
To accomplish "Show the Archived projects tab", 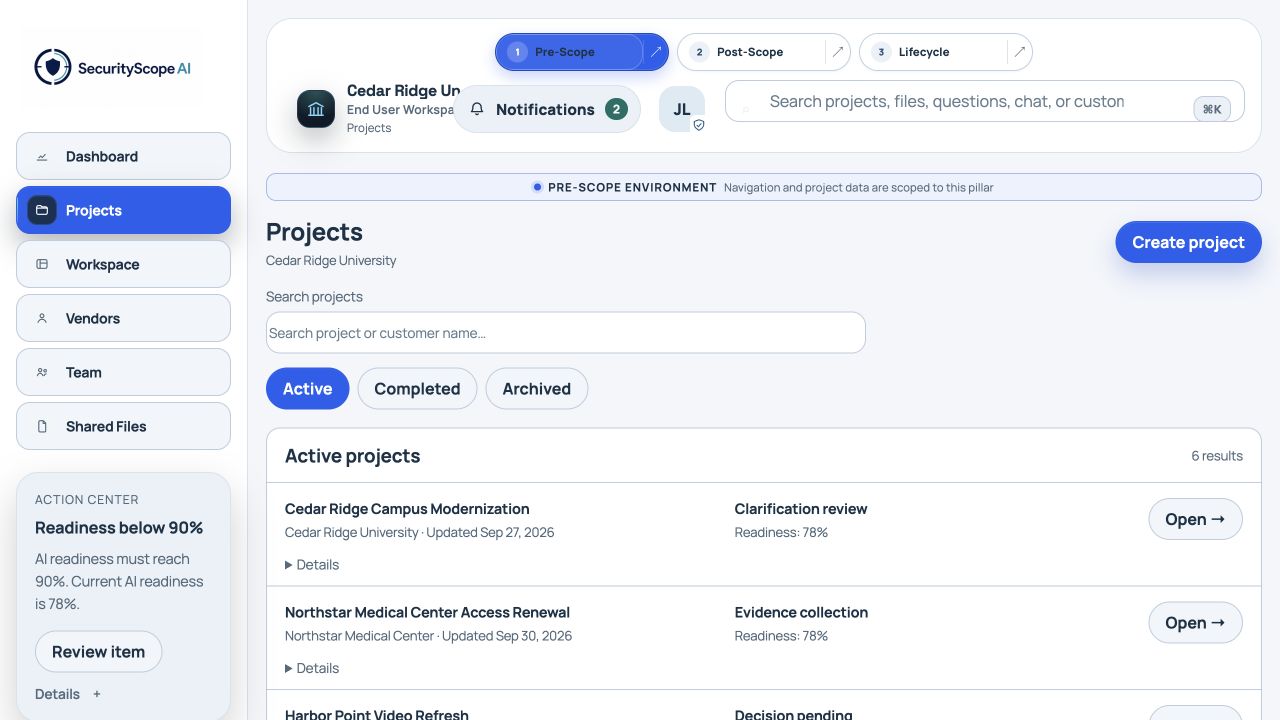I will [537, 389].
